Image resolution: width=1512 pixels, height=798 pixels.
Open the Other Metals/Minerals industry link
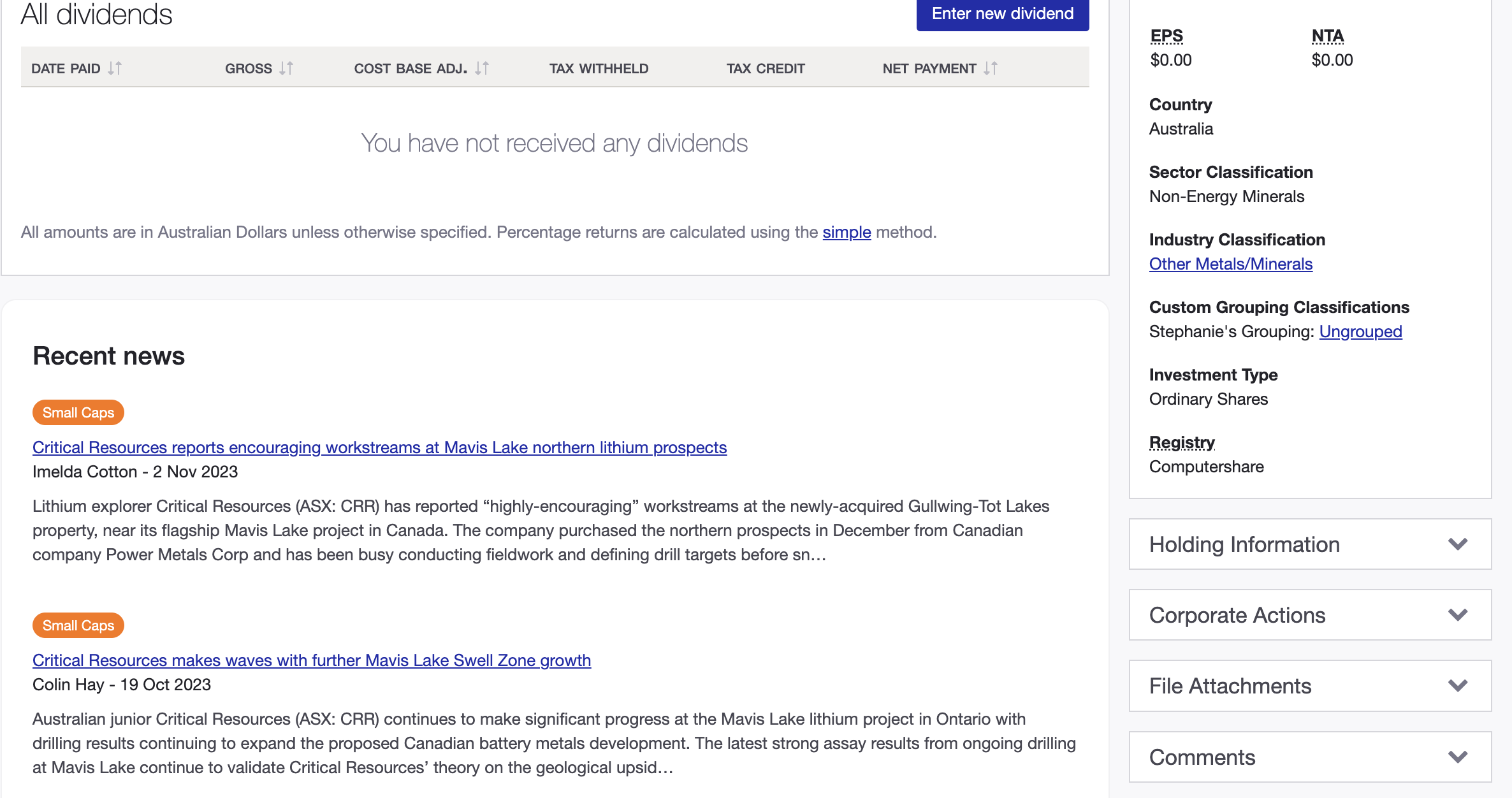point(1230,263)
